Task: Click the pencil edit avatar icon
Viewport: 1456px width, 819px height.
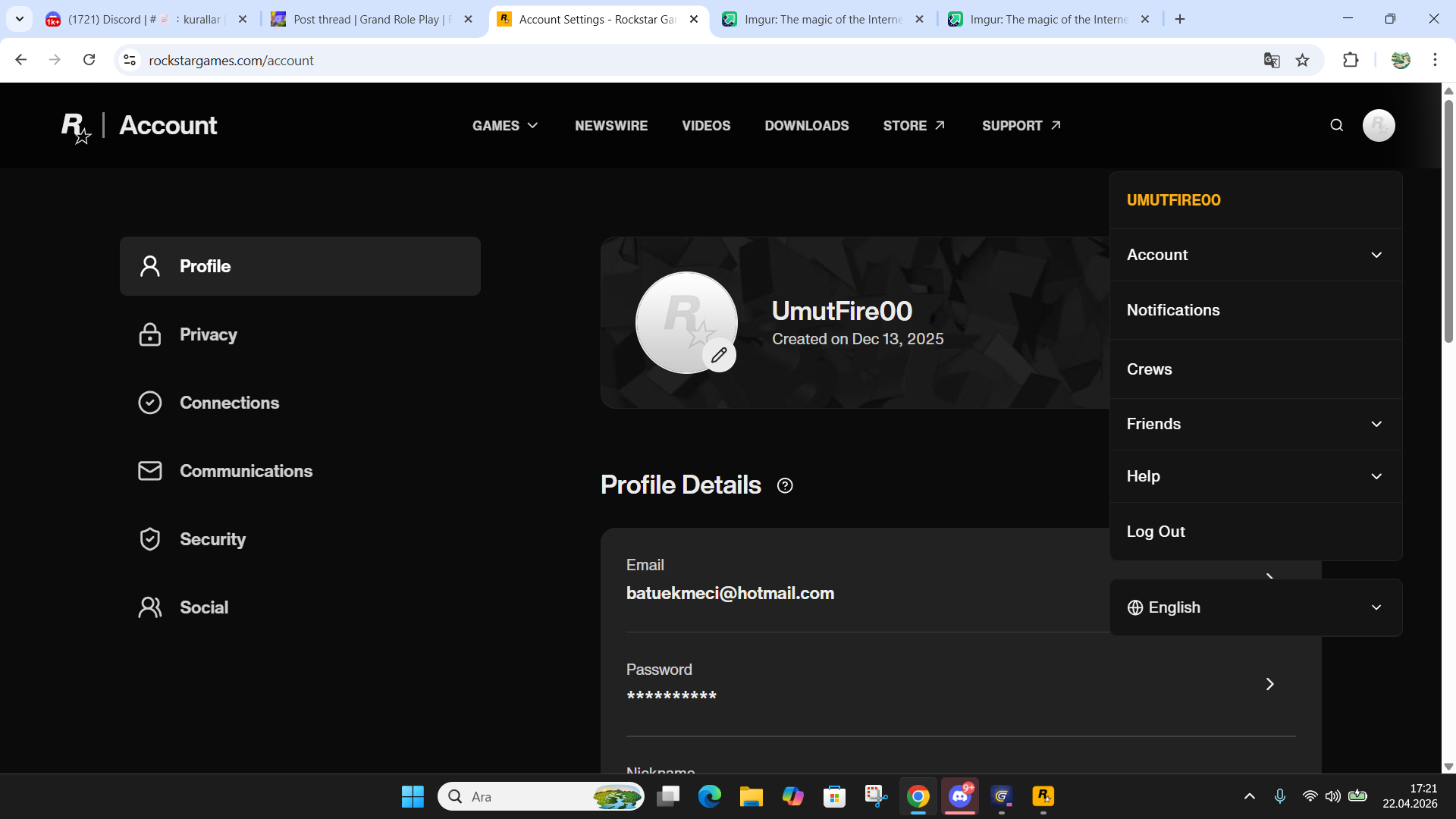Action: click(x=719, y=355)
